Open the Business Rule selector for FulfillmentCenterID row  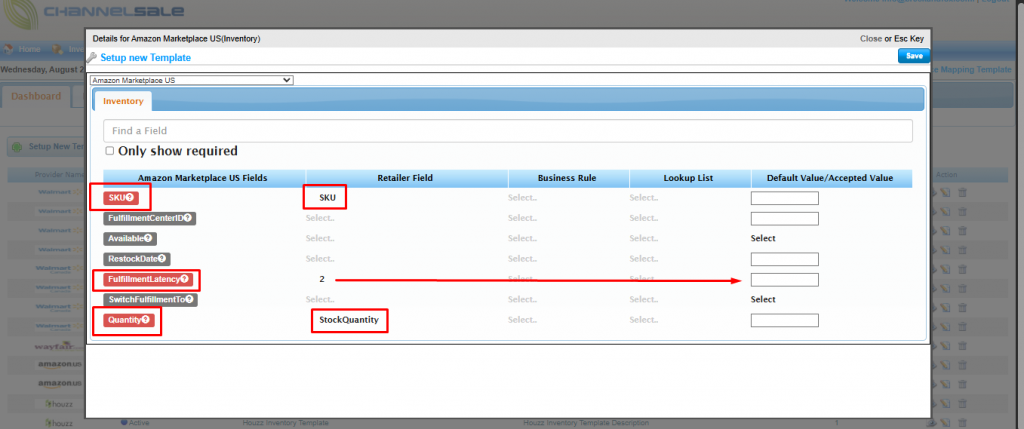(522, 218)
